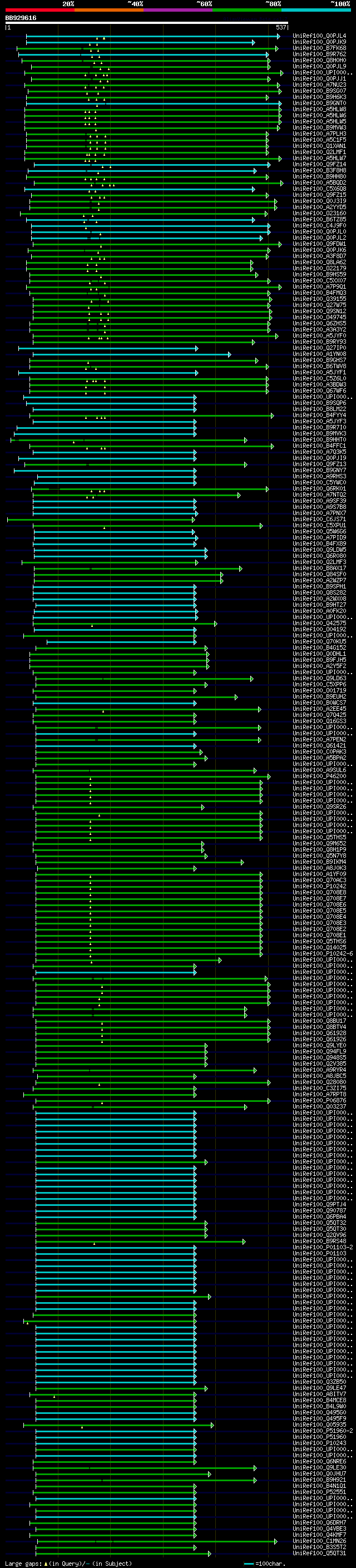Screen dimensions: 356x1568
Task: Select label UniRef100_B9H921
Action: pos(319,1480)
